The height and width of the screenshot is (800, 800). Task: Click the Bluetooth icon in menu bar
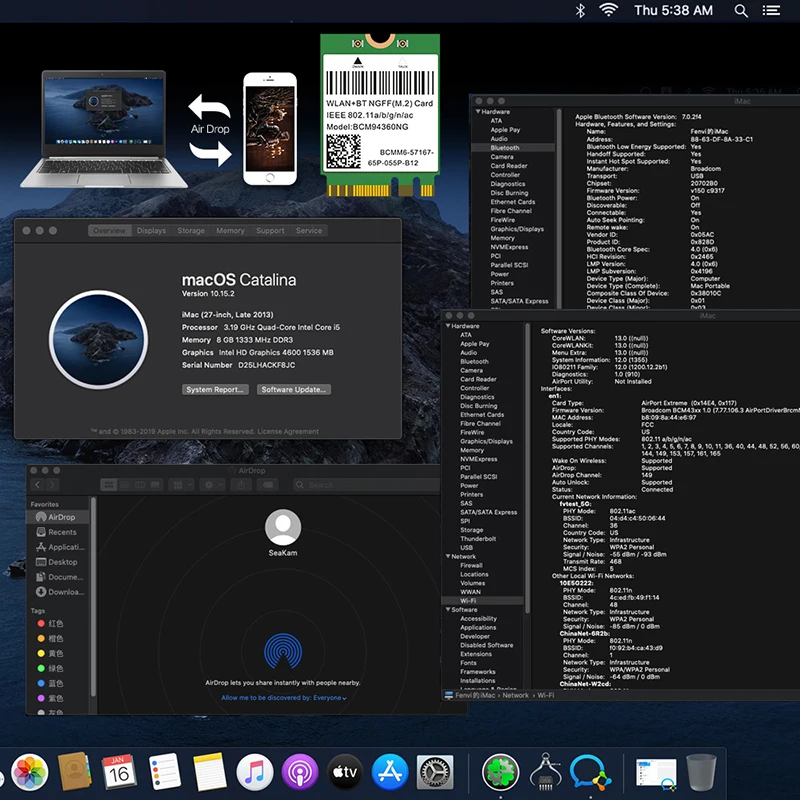tap(579, 10)
